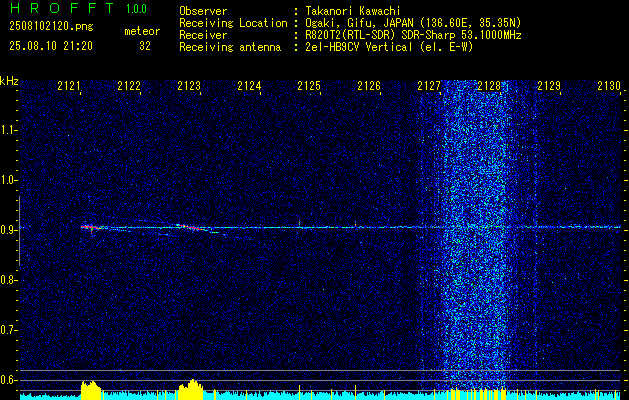Click the 2122 time axis marker
Viewport: 629px width, 400px height.
(129, 85)
